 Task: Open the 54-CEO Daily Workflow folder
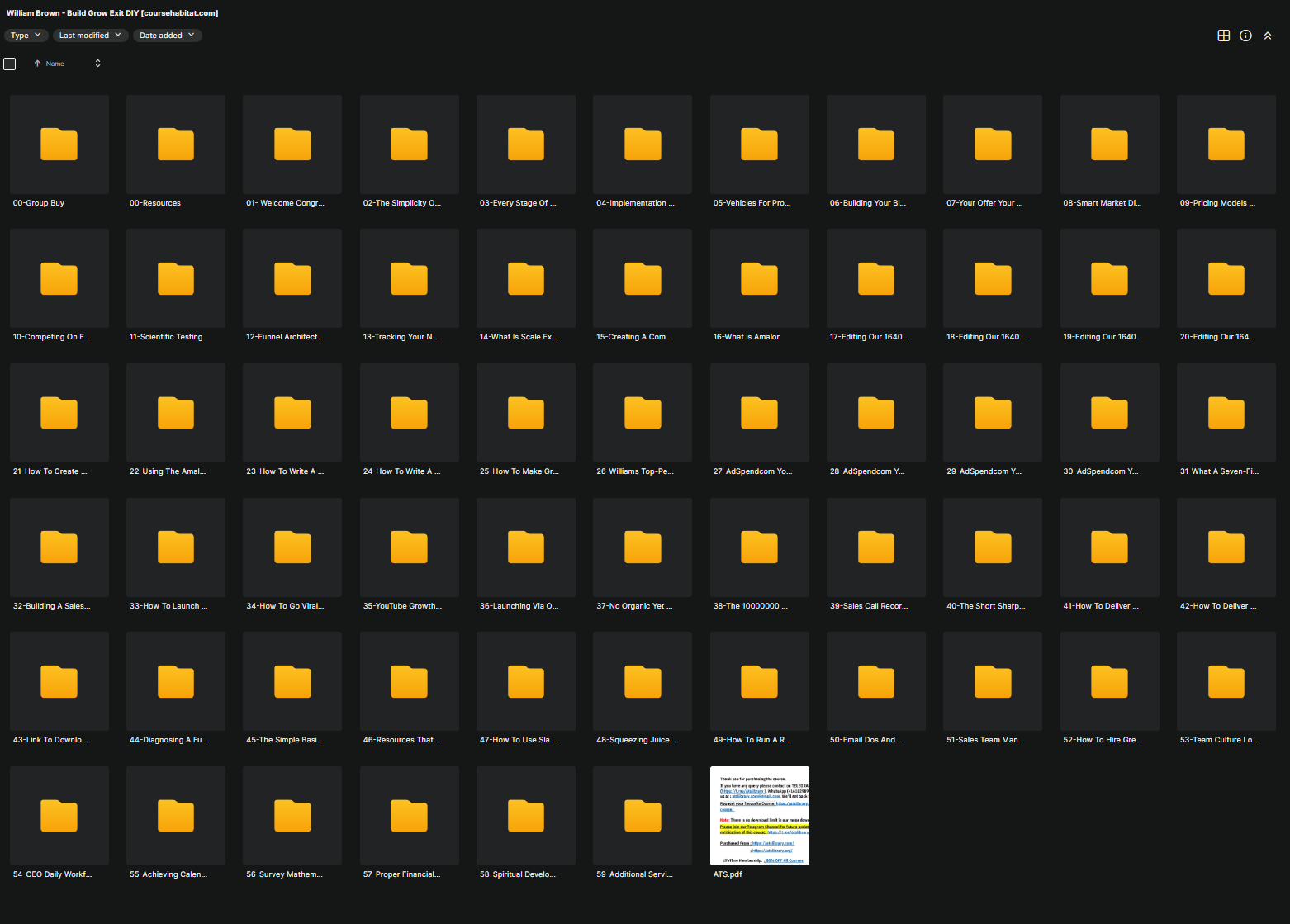[x=59, y=816]
